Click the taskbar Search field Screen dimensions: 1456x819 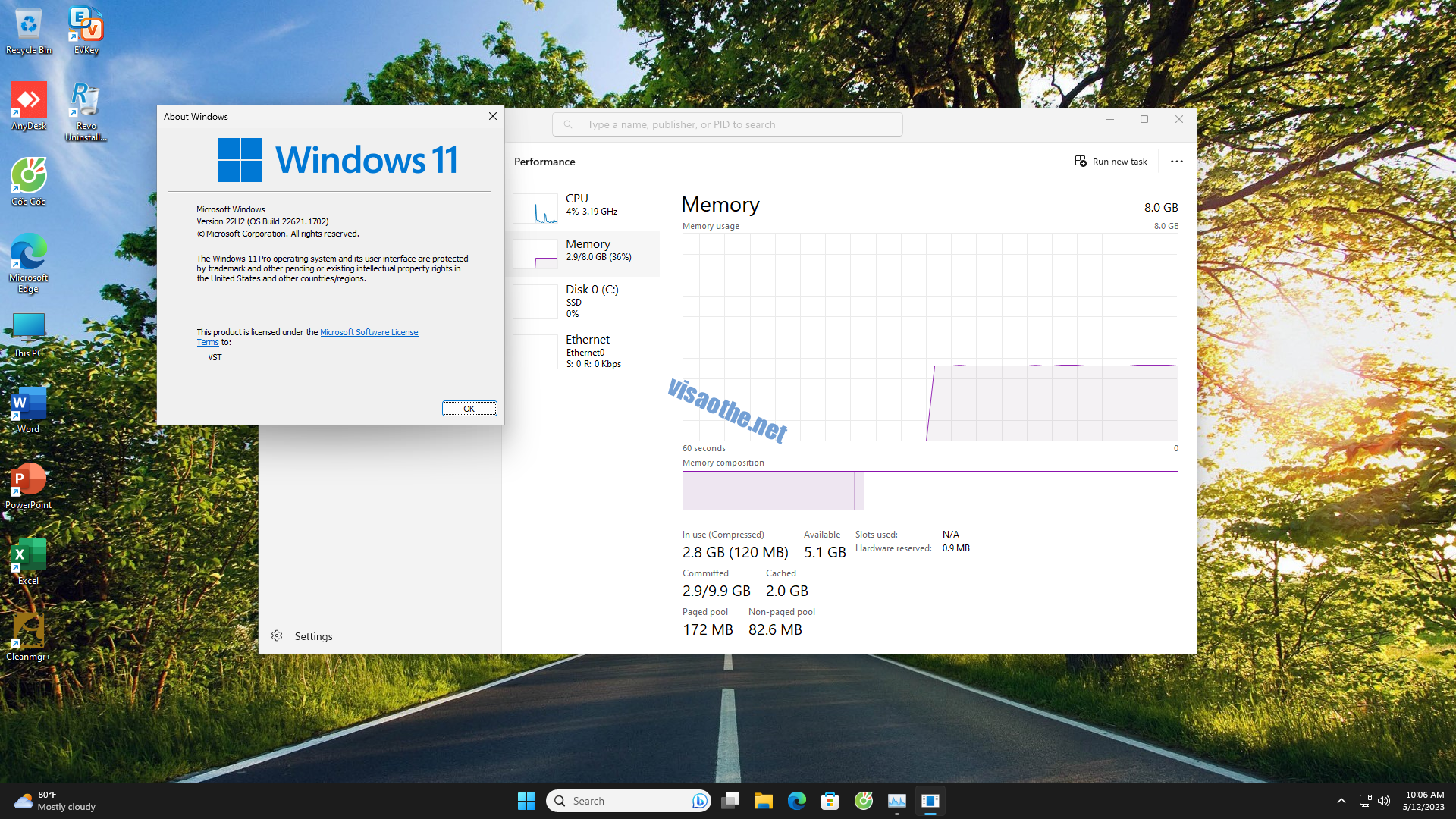628,801
